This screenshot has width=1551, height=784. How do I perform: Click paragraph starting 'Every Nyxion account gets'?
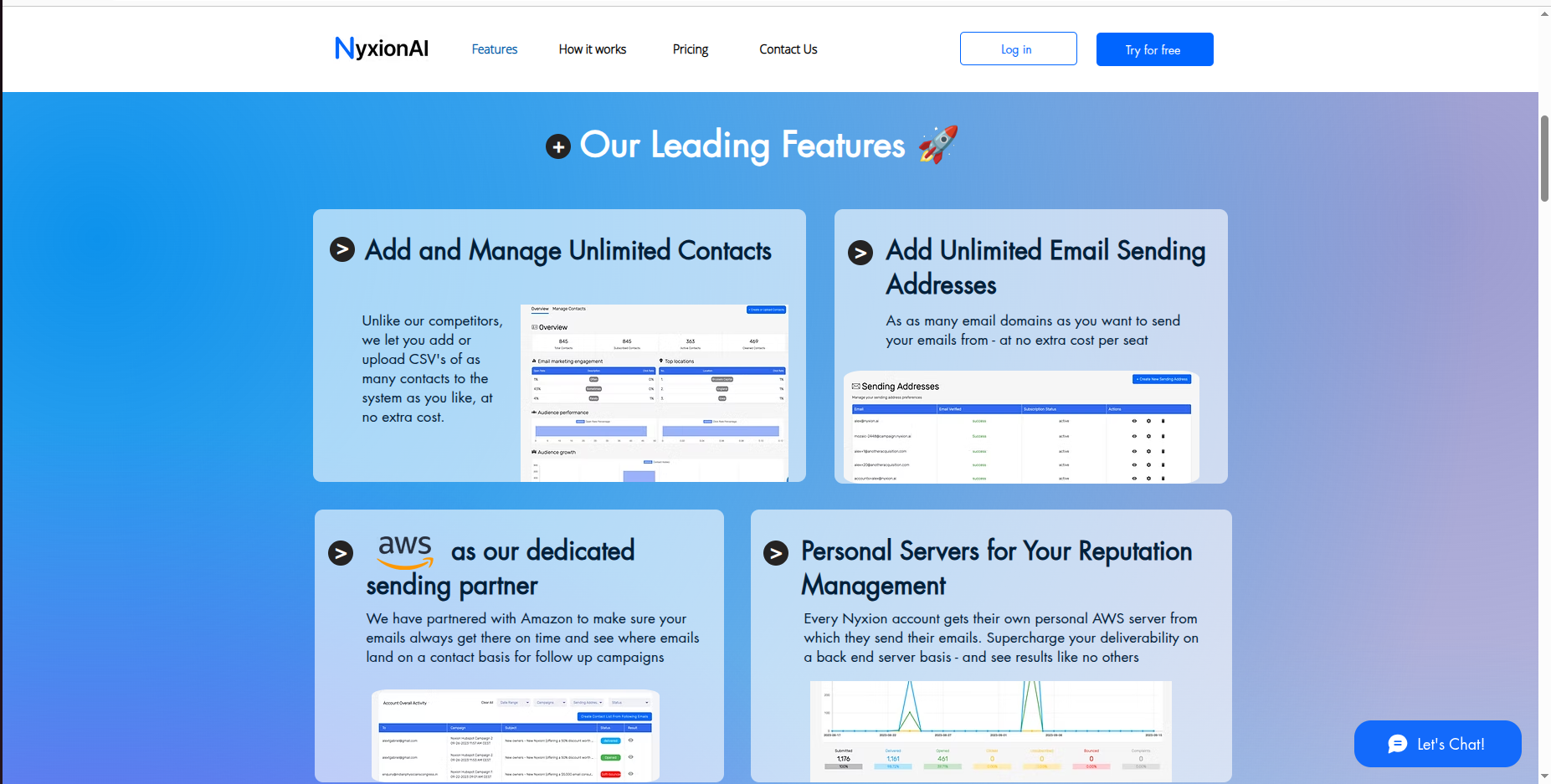[x=1001, y=638]
